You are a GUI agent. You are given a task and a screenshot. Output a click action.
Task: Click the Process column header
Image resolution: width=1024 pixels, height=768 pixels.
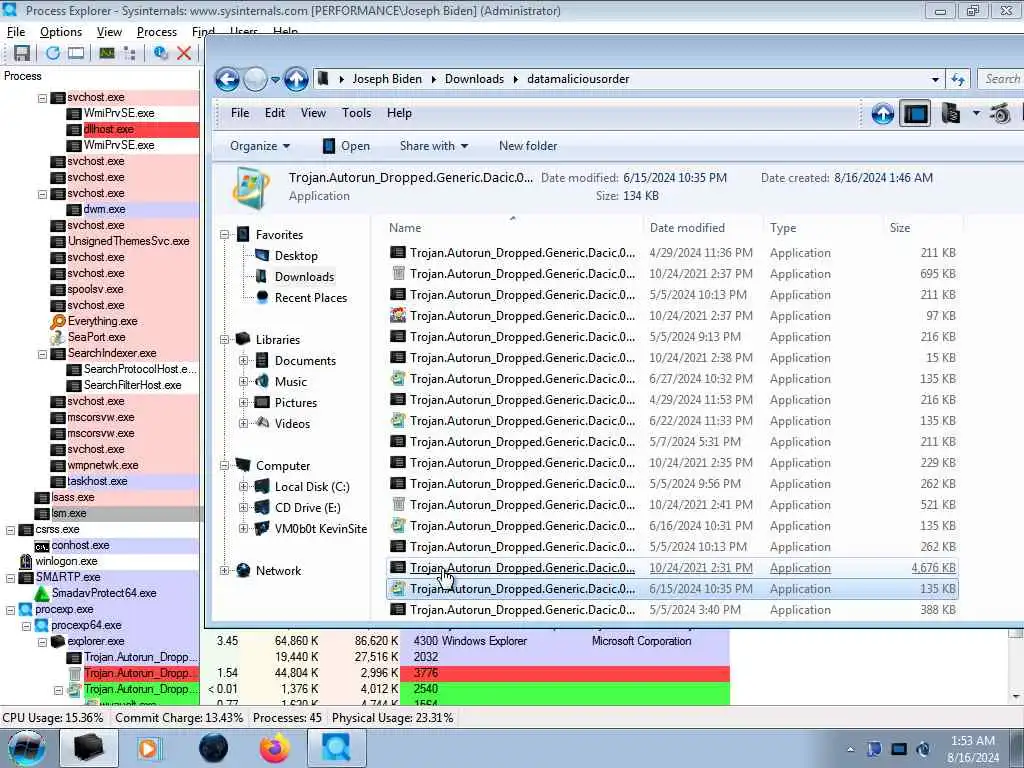[x=100, y=76]
